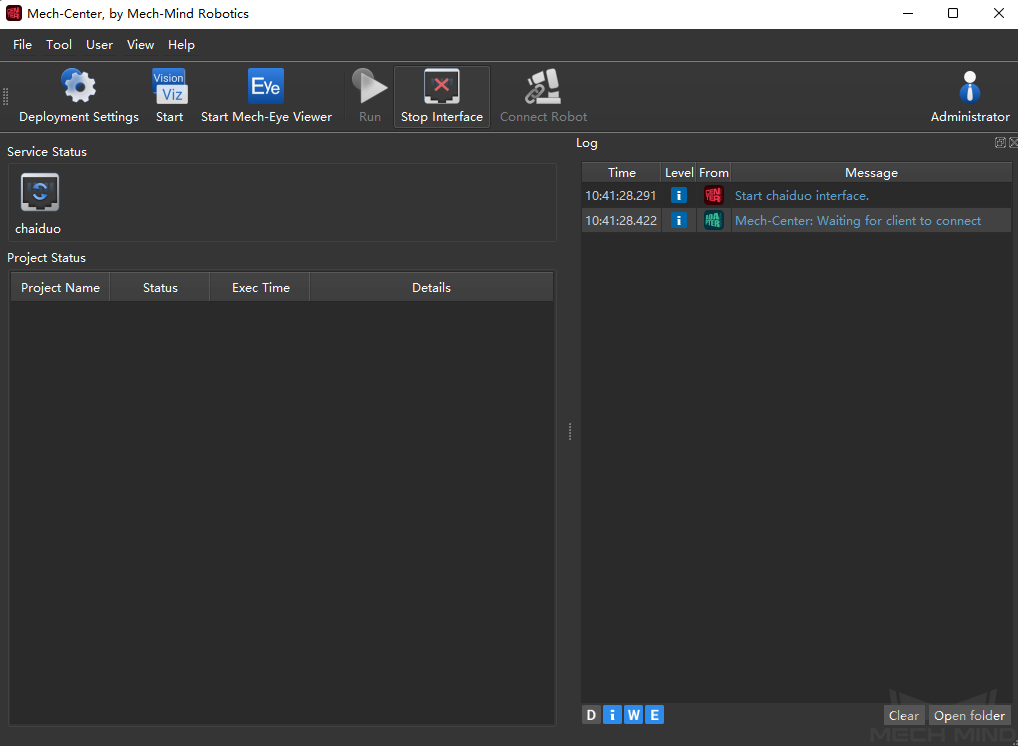Viewport: 1018px width, 746px height.
Task: Click the toolbar drag handle
Action: click(5, 97)
